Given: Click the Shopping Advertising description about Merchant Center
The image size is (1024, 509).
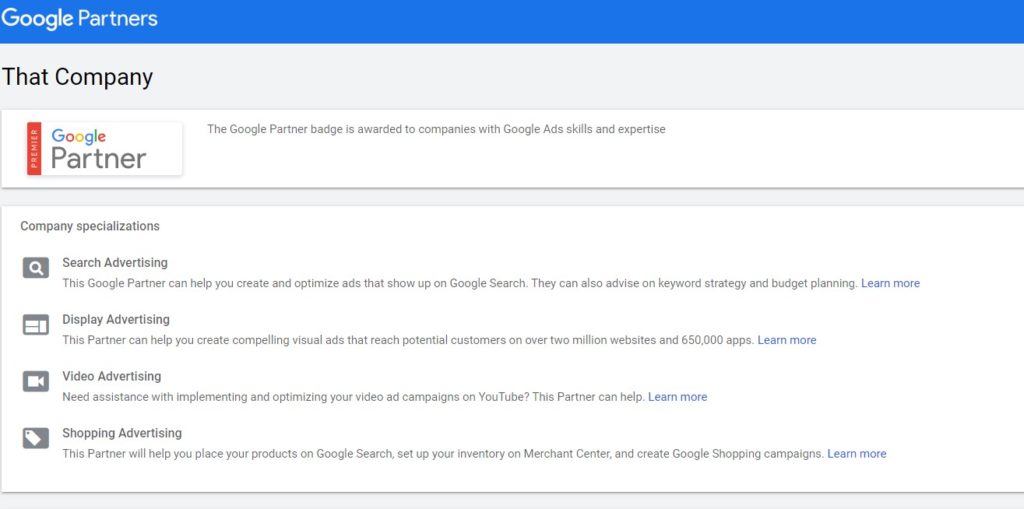Looking at the screenshot, I should (x=443, y=453).
